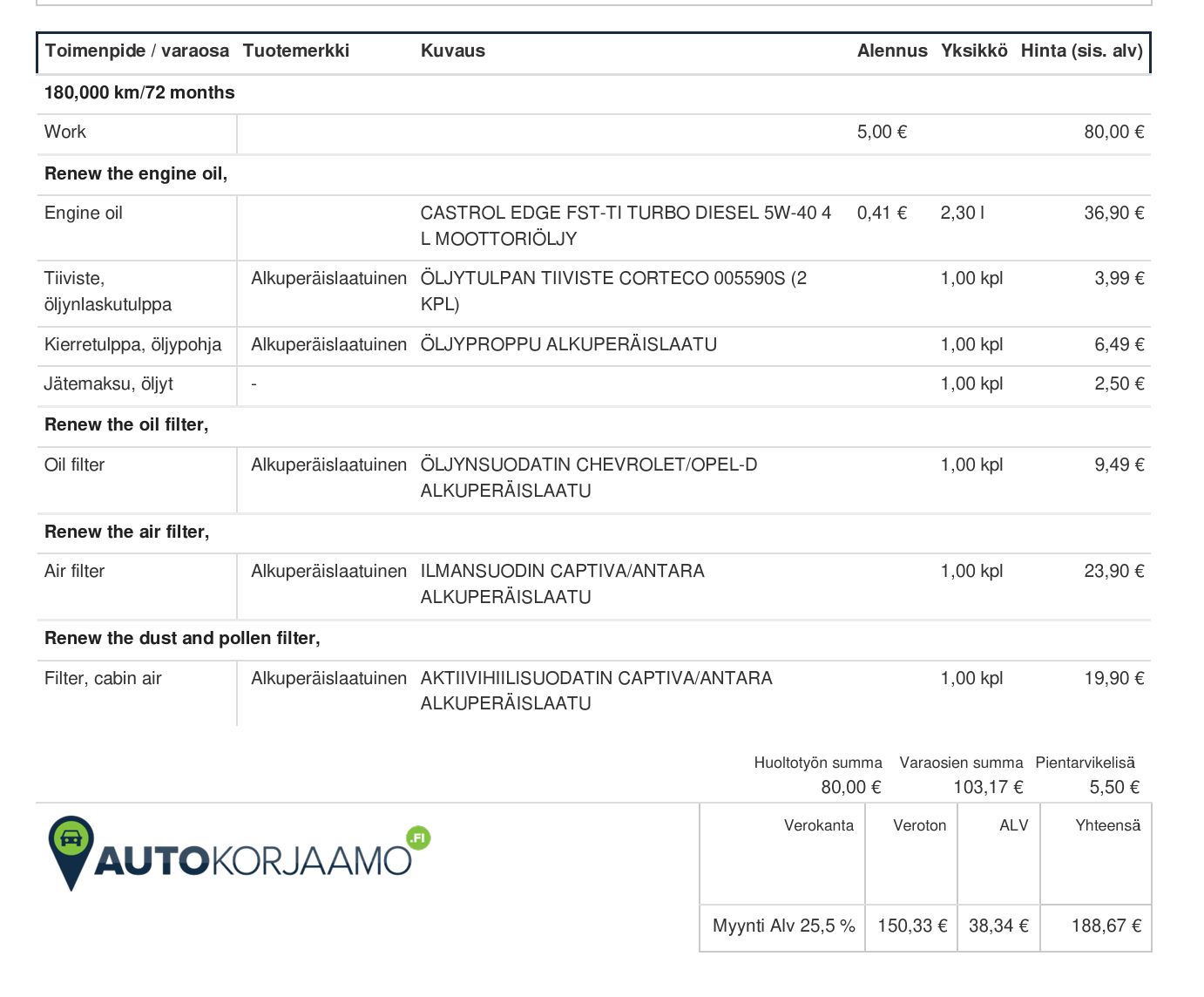Select the Work row label
The height and width of the screenshot is (997, 1204).
tap(65, 132)
